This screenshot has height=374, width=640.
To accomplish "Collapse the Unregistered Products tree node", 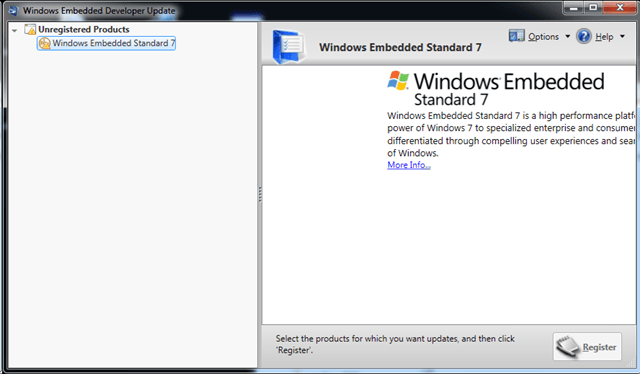I will point(15,30).
